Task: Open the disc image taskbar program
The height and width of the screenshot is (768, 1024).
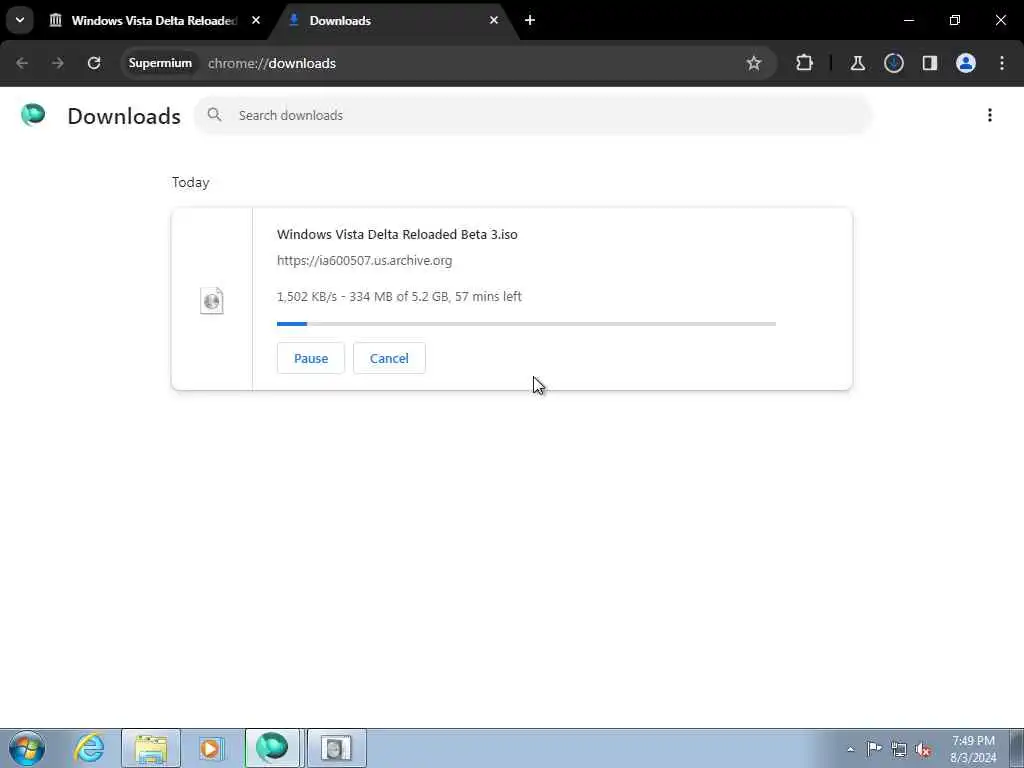Action: [336, 748]
